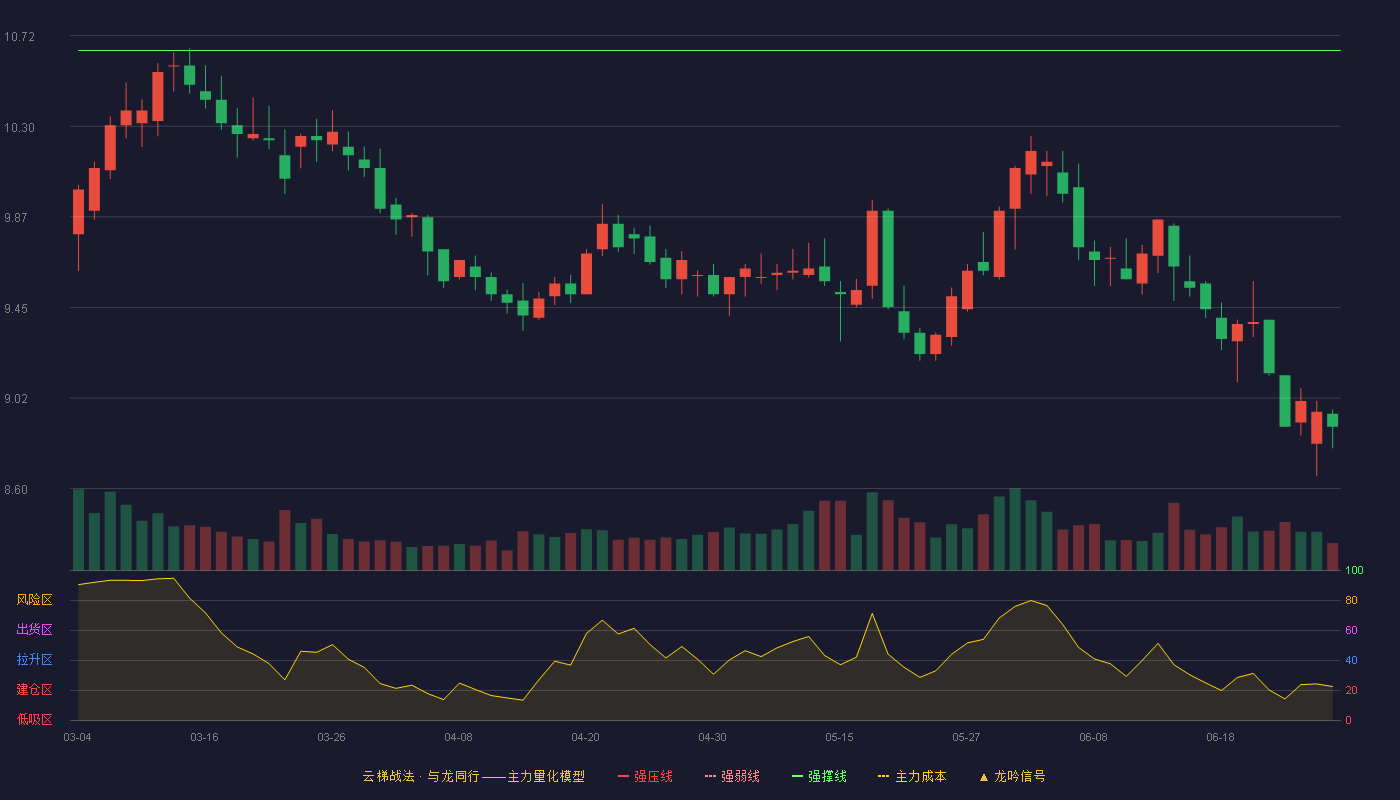Click the green horizontal support line near 10.72
This screenshot has height=800, width=1400.
tap(709, 50)
